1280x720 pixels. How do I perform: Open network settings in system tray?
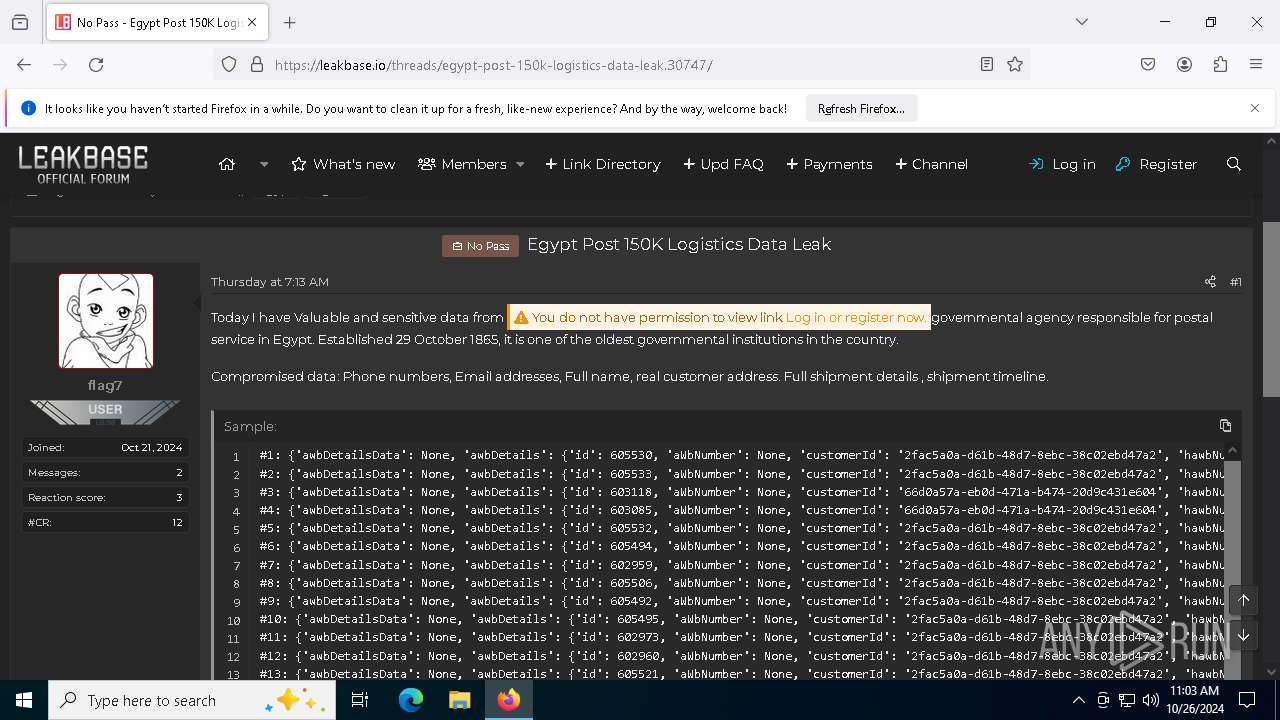(x=1127, y=700)
